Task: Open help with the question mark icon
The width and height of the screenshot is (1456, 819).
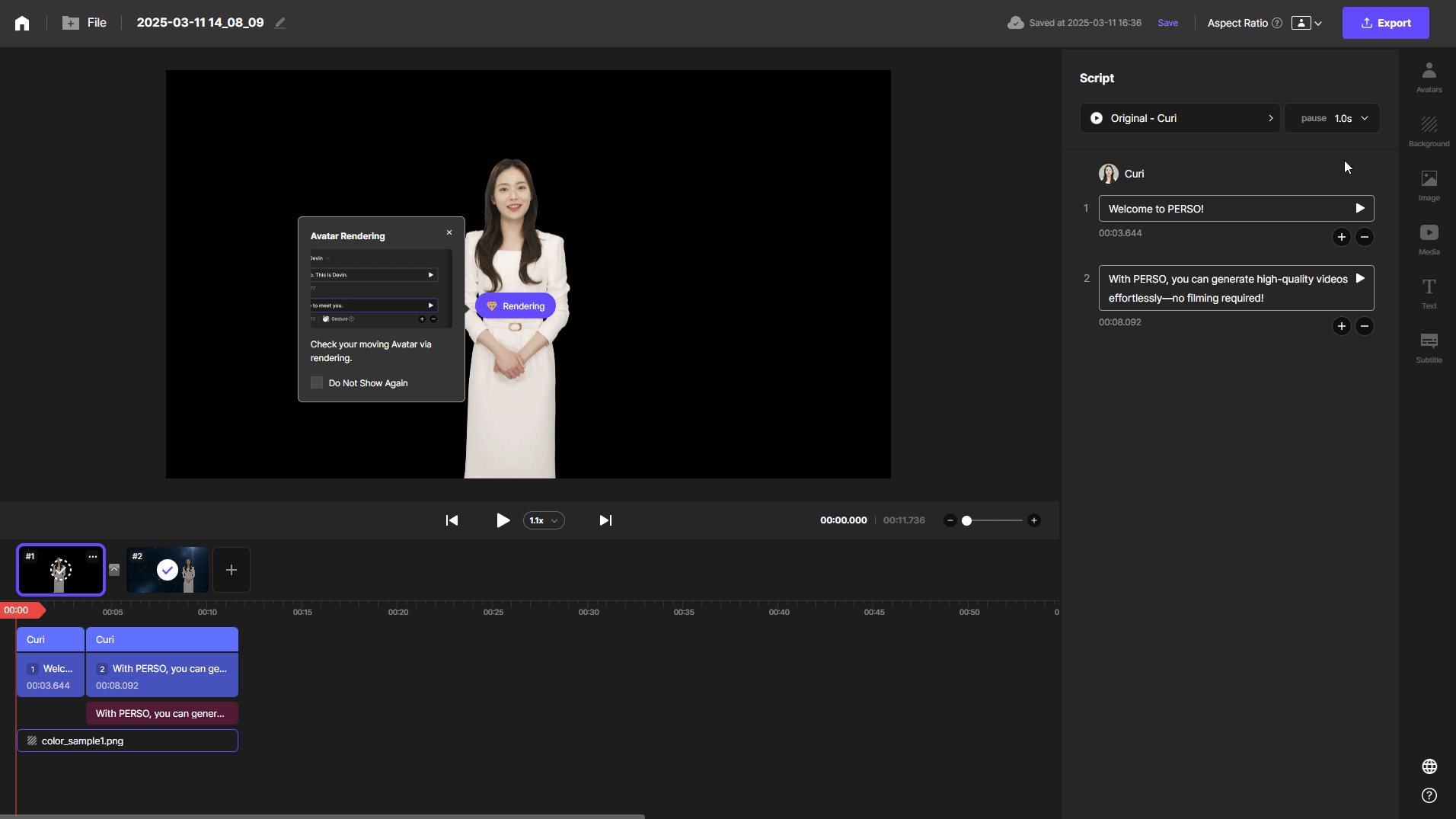Action: click(x=1429, y=795)
